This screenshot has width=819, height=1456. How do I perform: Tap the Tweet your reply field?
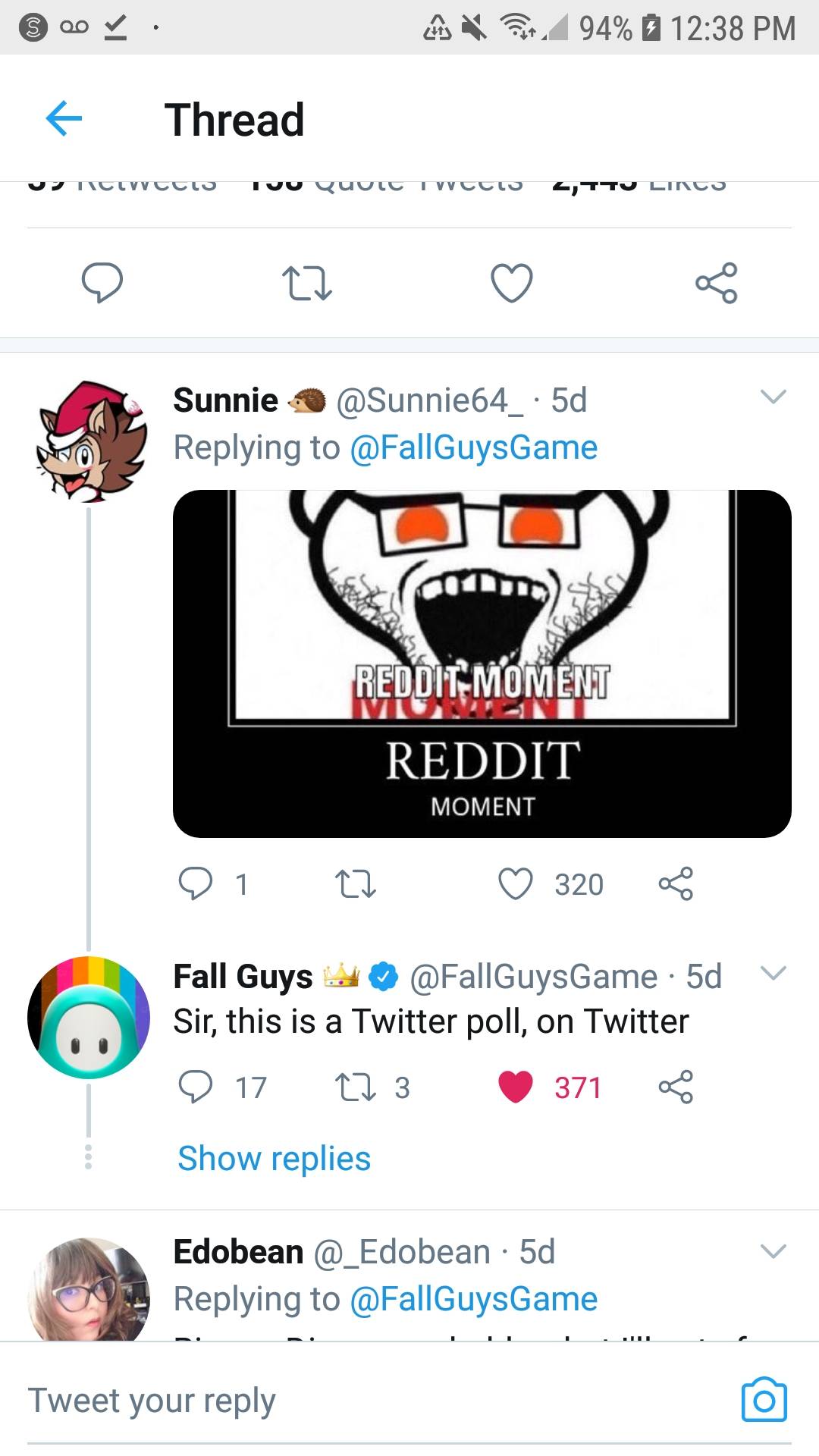click(364, 1400)
